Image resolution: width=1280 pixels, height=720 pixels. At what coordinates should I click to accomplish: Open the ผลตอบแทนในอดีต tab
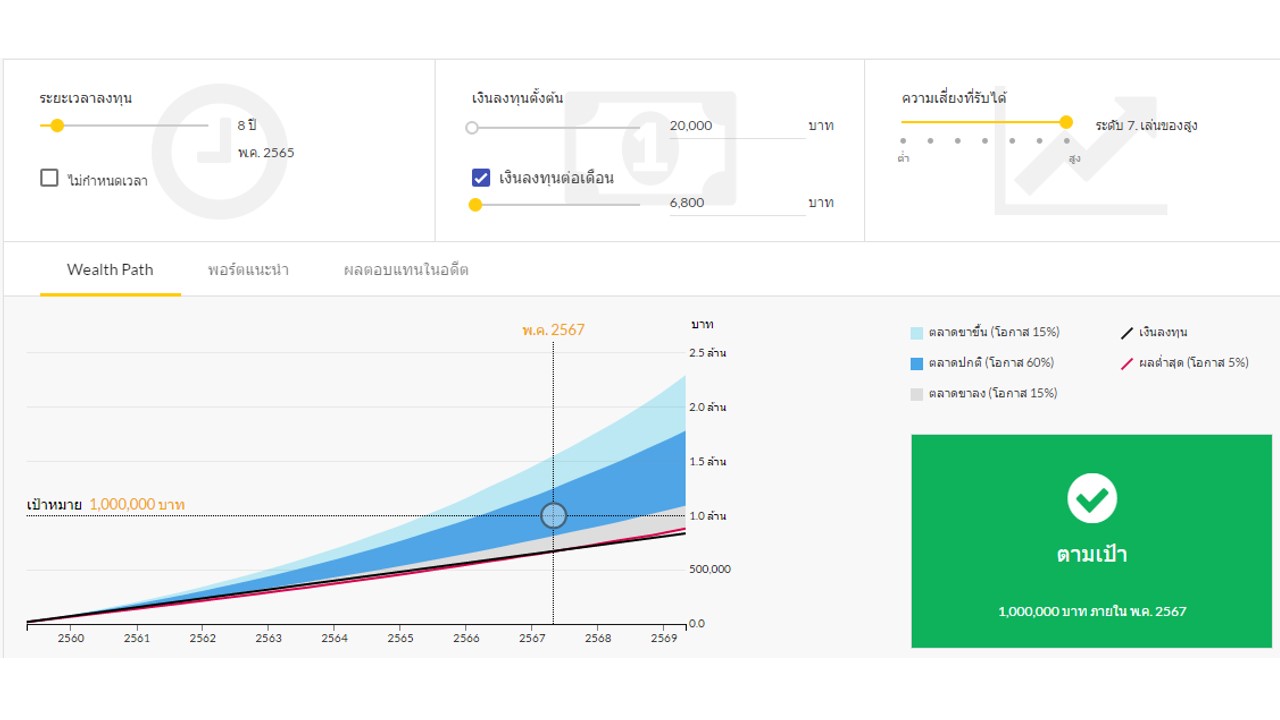pos(405,270)
